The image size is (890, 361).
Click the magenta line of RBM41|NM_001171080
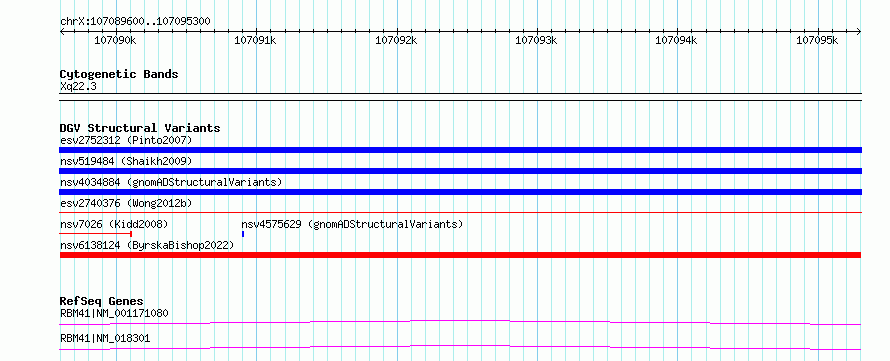pyautogui.click(x=460, y=322)
